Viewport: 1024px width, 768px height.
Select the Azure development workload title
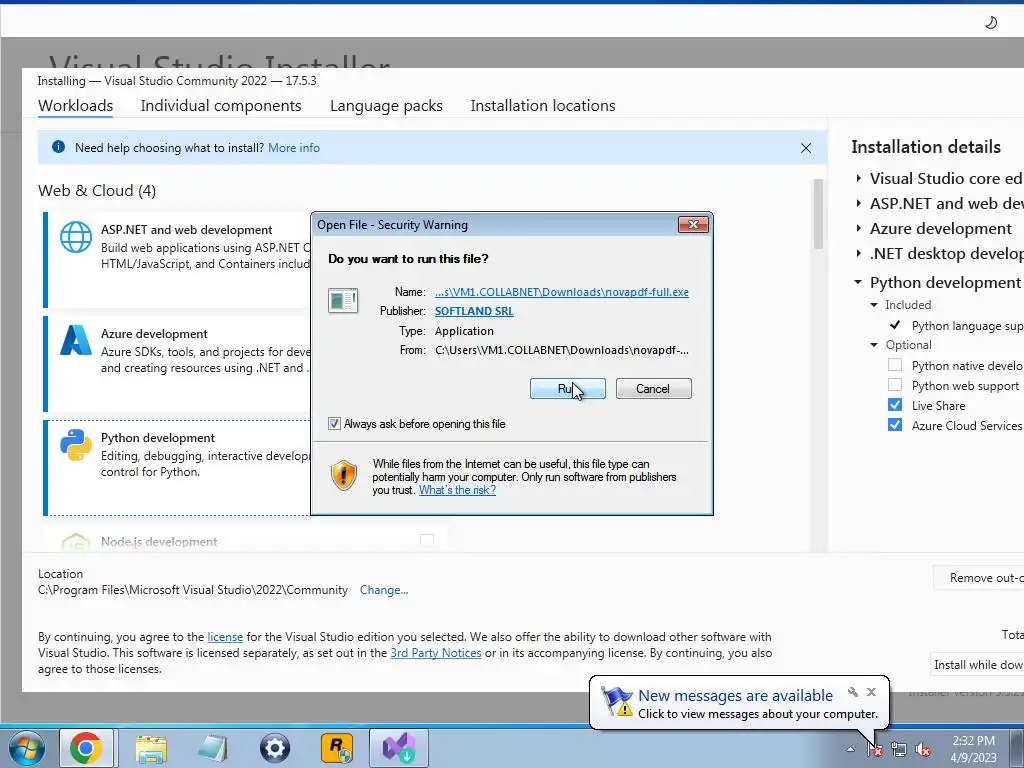[x=154, y=334]
